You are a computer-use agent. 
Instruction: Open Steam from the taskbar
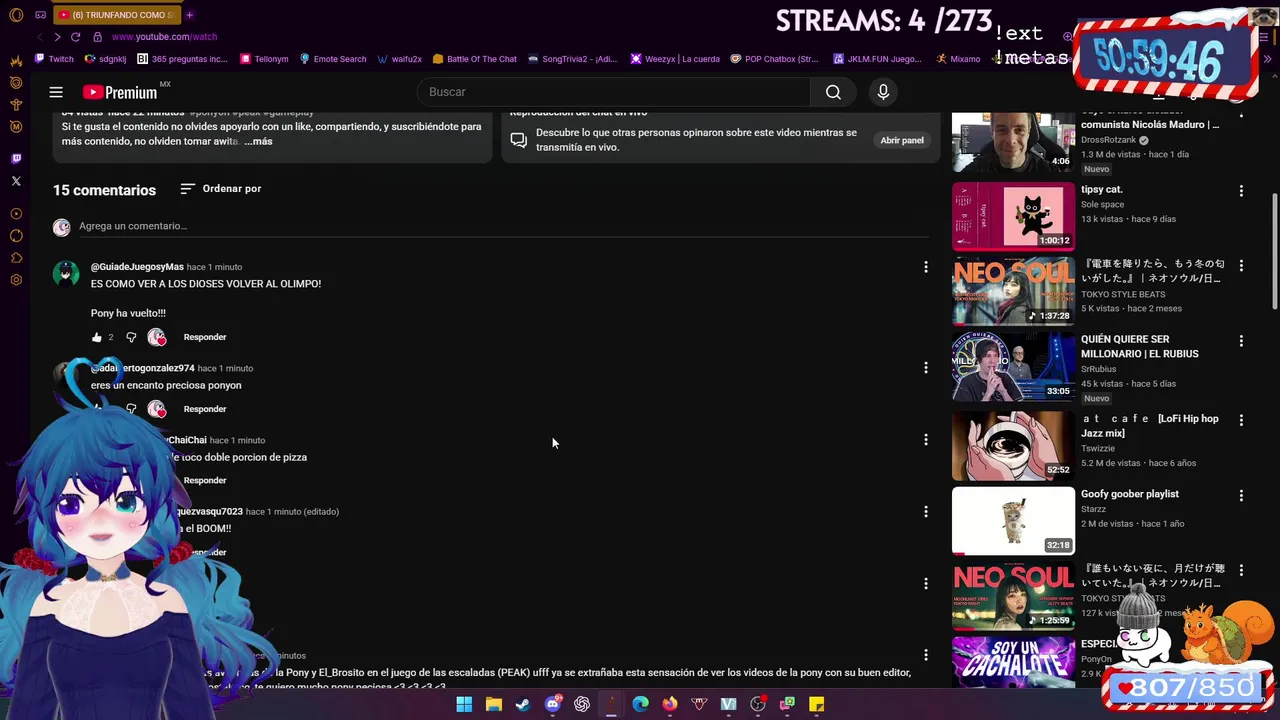tap(522, 704)
